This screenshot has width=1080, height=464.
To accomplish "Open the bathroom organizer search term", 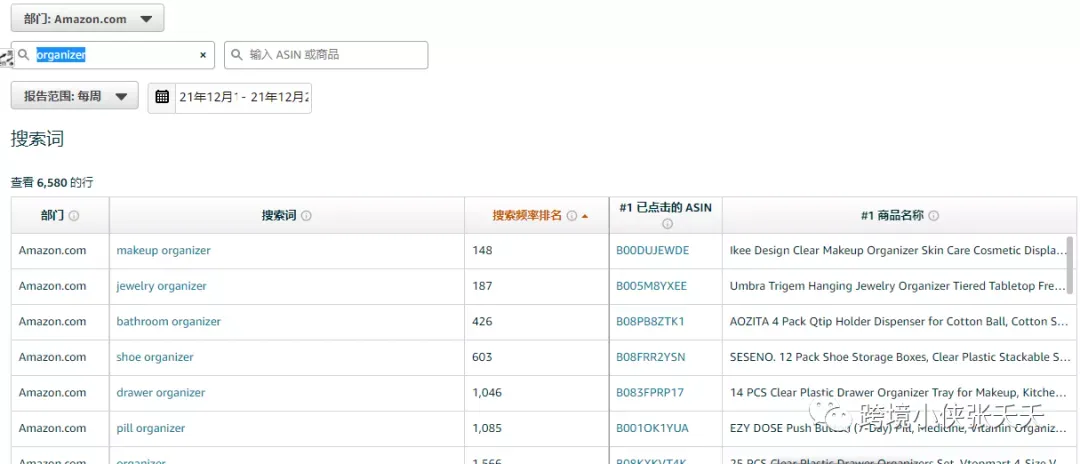I will [169, 321].
